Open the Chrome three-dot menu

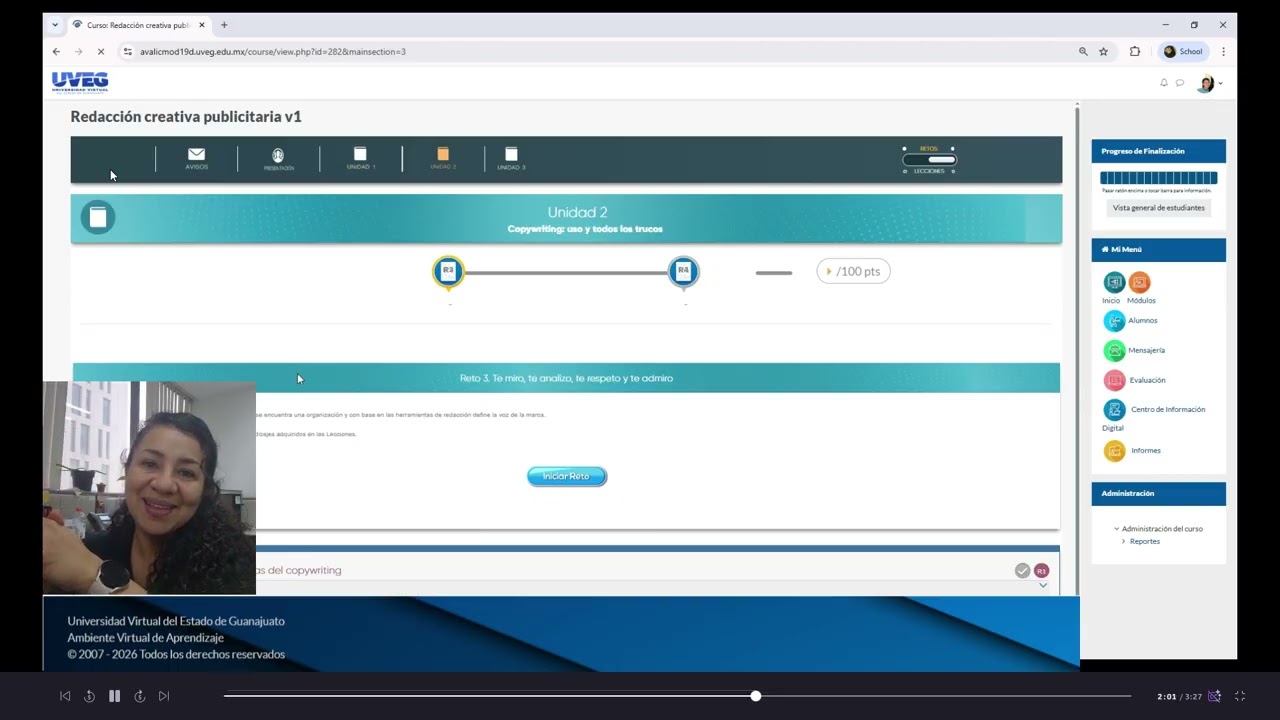pos(1223,51)
